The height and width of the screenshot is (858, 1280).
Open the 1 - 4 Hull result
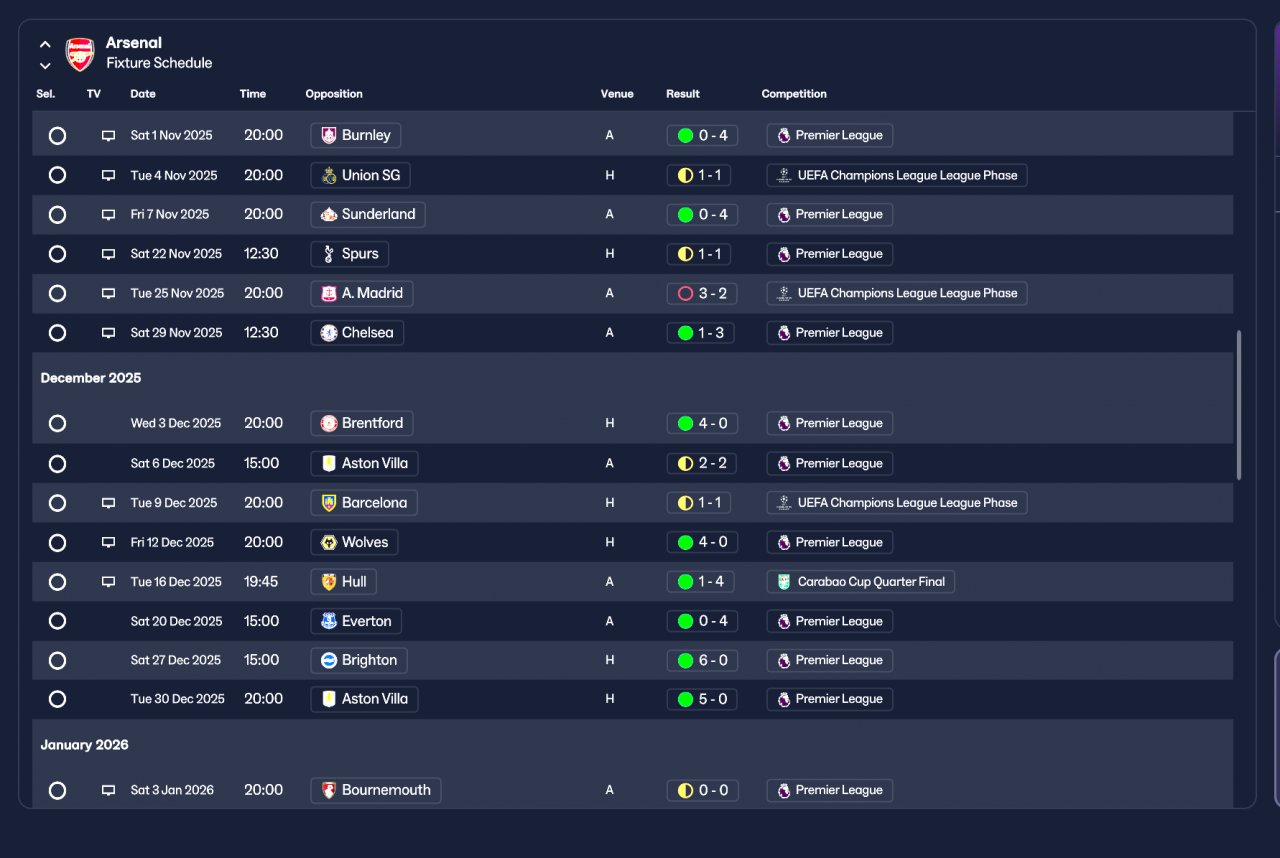click(701, 582)
